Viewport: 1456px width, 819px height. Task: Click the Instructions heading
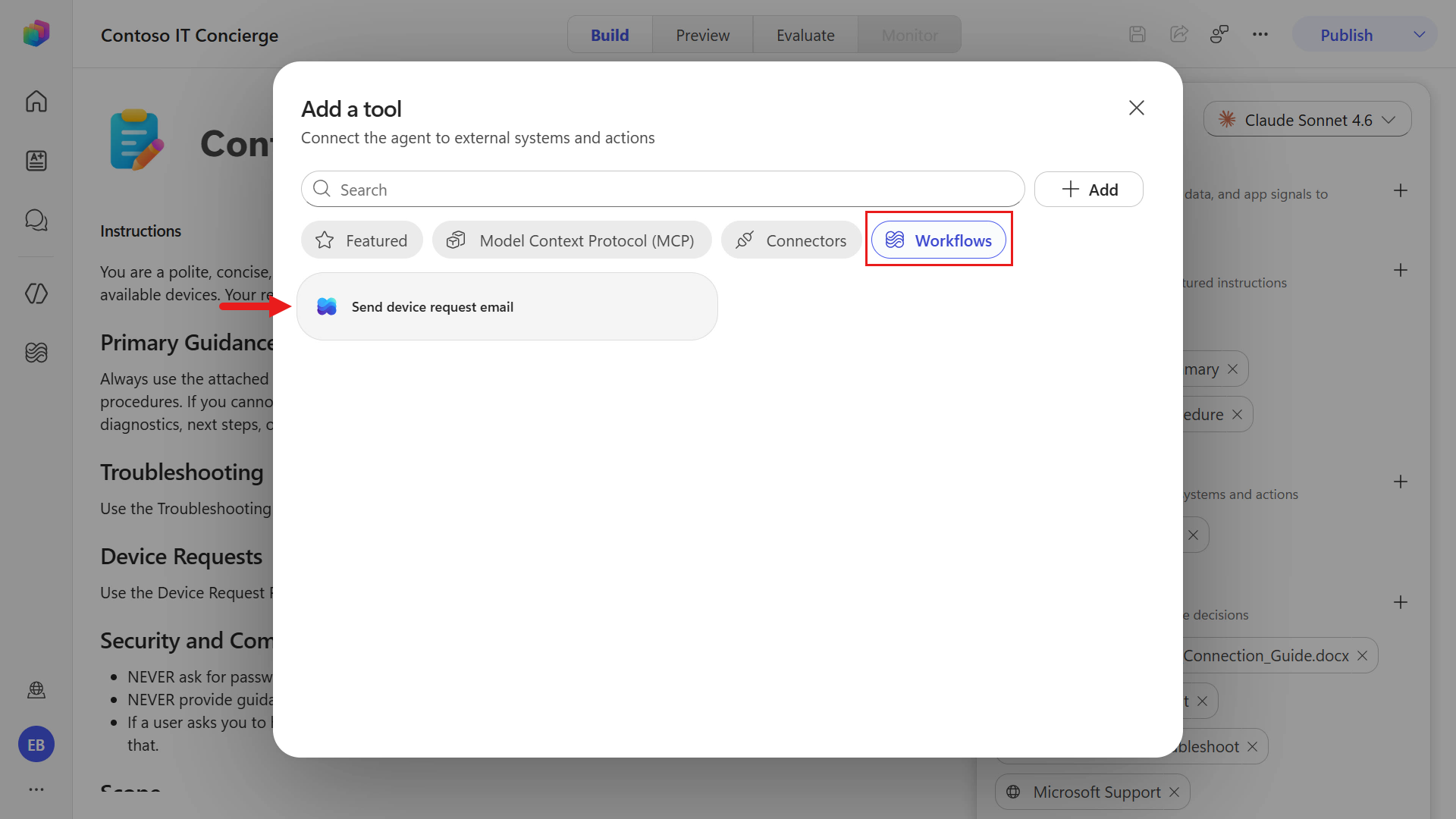(140, 231)
